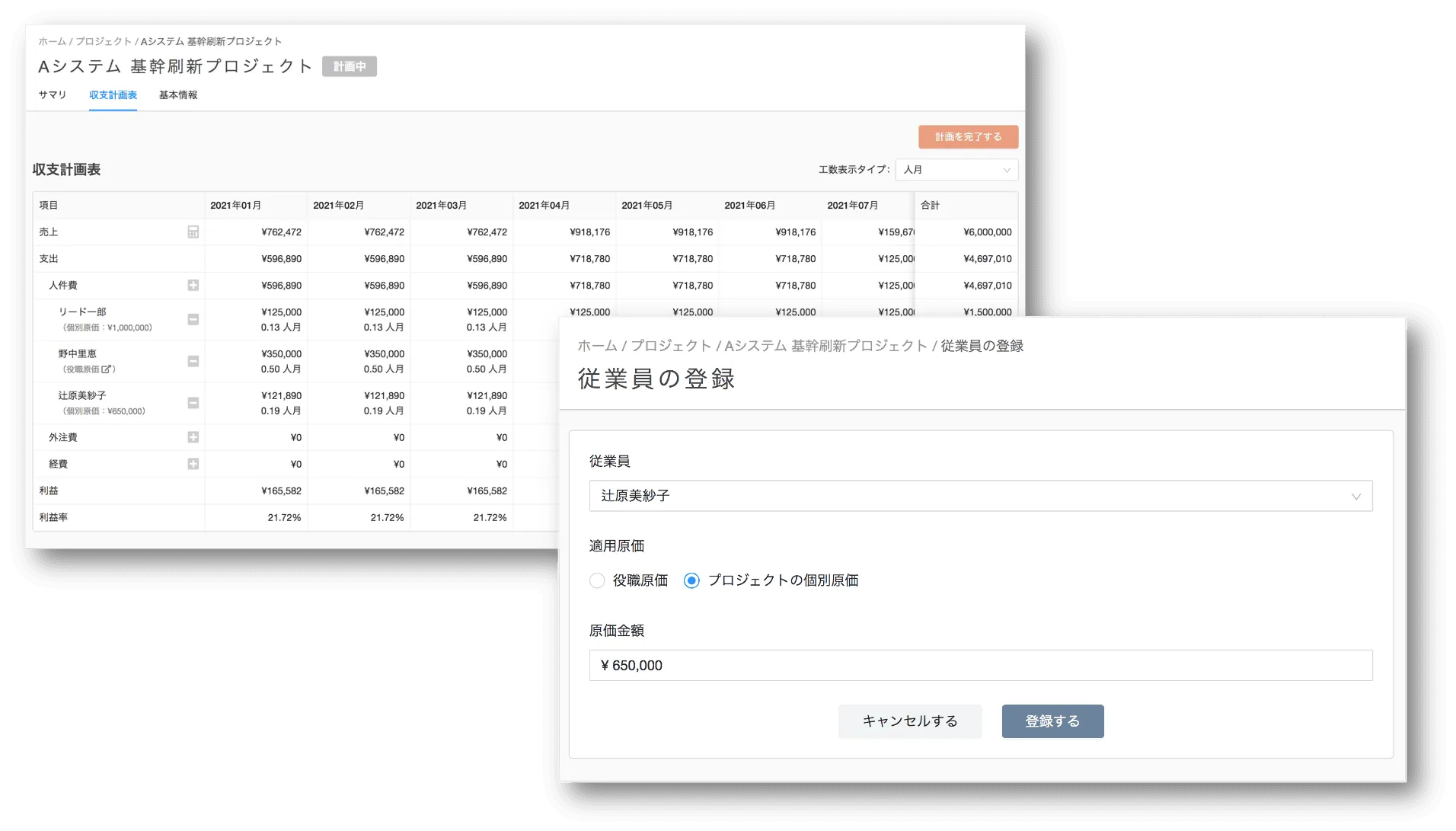Screen dimensions: 1456x831
Task: Remove リード一郎 using the minus icon
Action: pyautogui.click(x=195, y=319)
